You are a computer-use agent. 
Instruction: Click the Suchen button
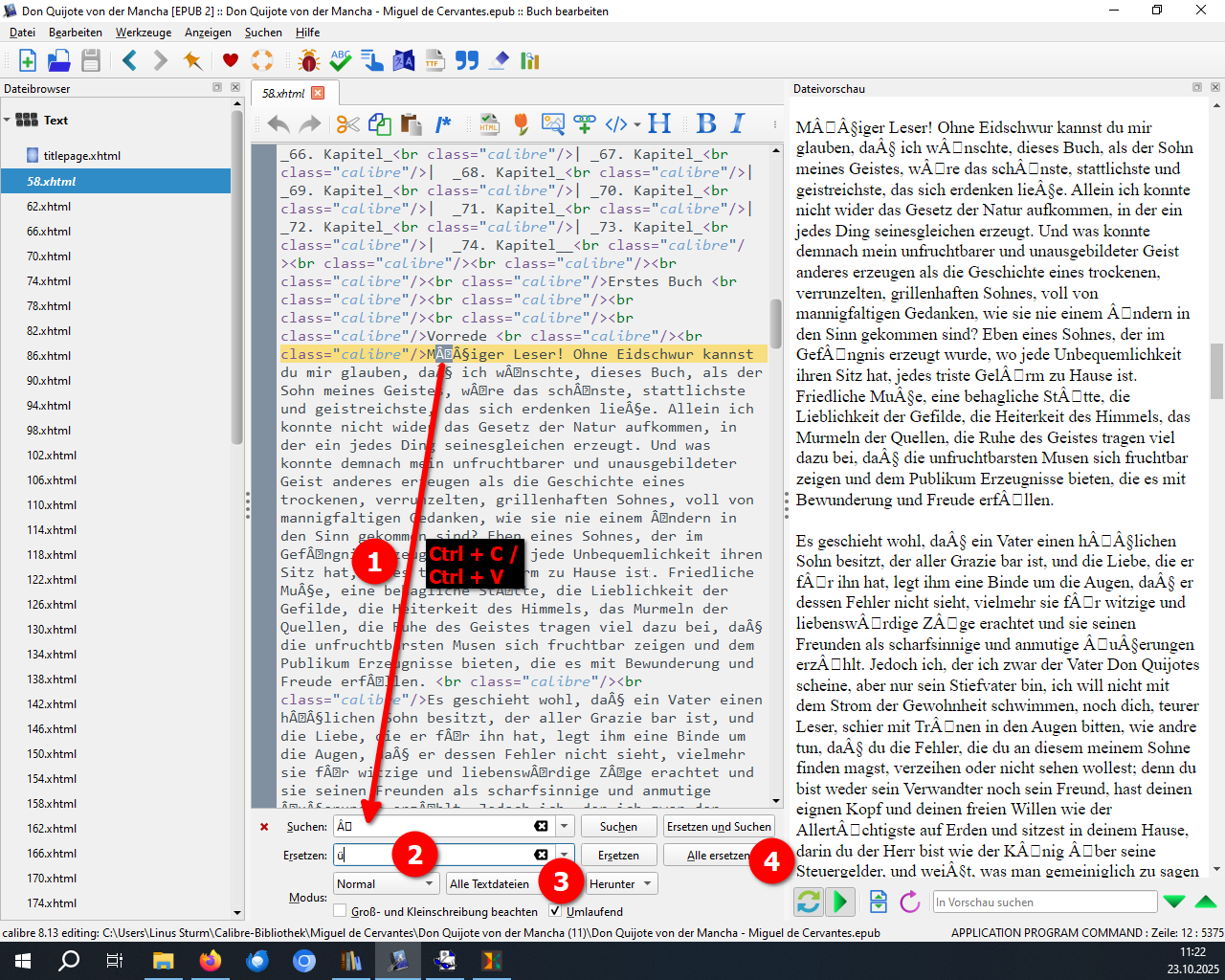pos(618,826)
